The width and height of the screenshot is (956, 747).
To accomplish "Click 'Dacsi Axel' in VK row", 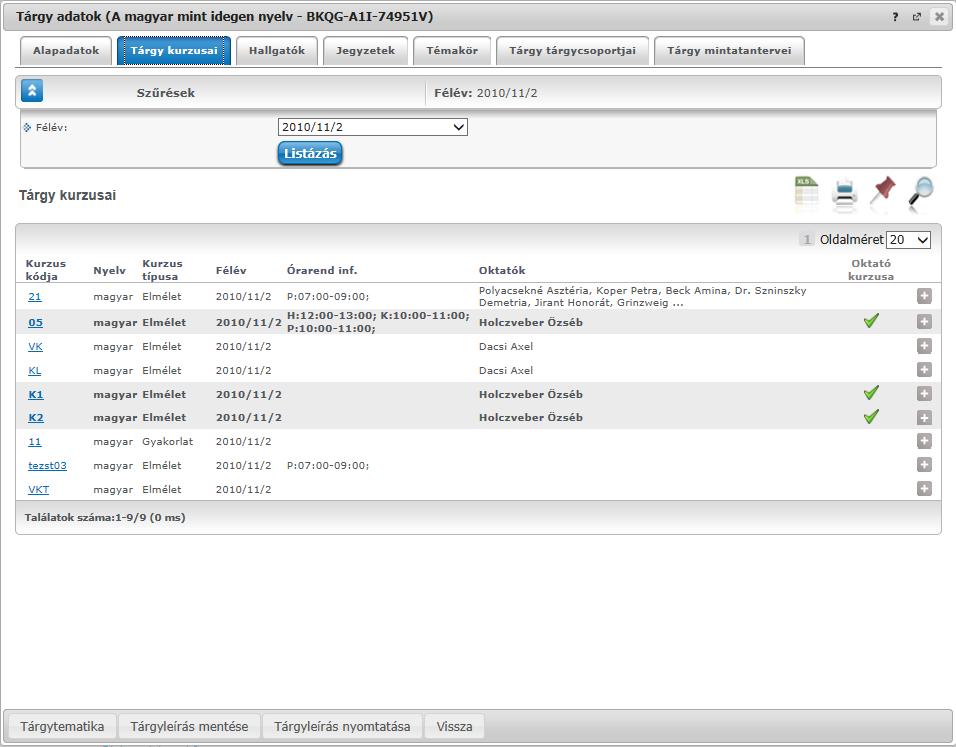I will click(x=506, y=346).
